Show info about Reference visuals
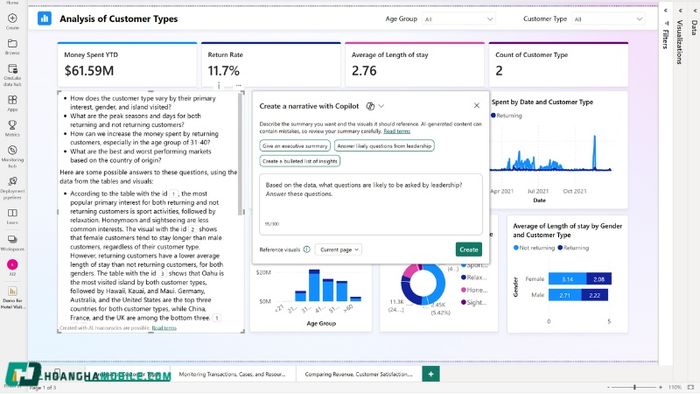The height and width of the screenshot is (394, 700). point(307,249)
